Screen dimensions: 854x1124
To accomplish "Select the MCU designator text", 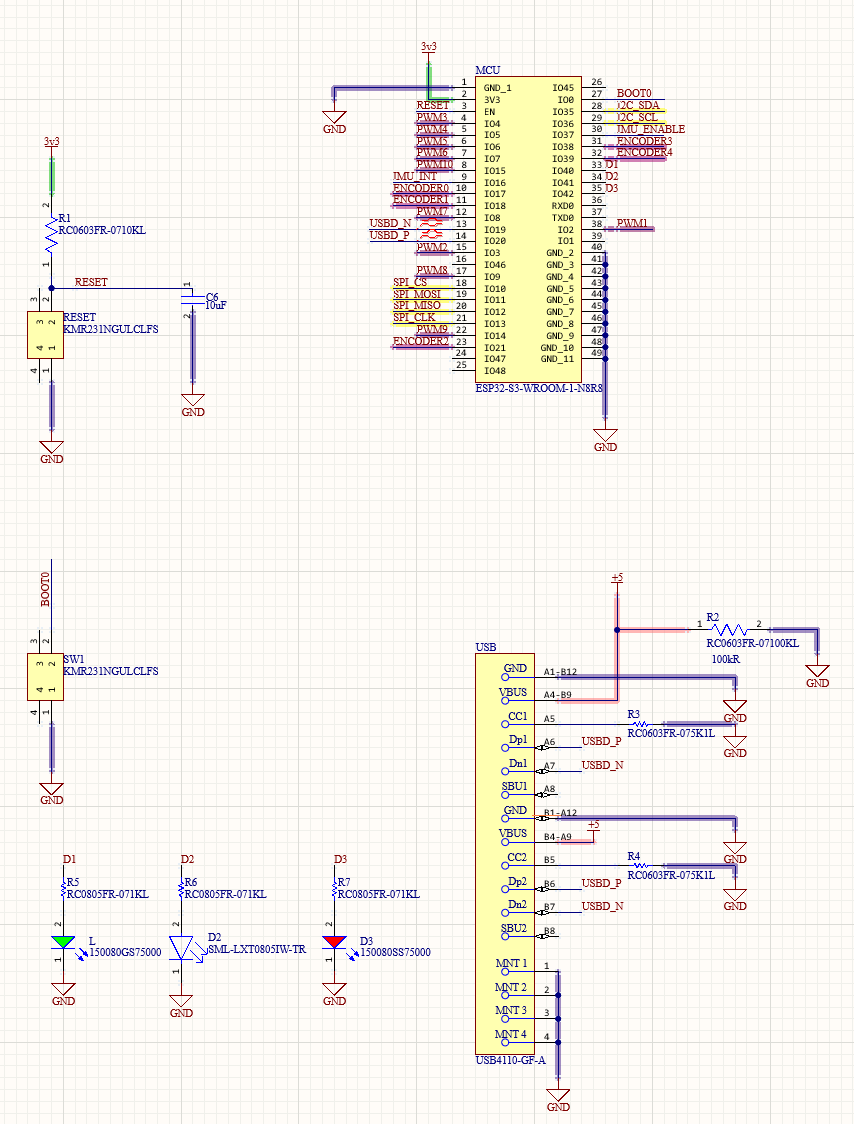I will click(x=488, y=70).
